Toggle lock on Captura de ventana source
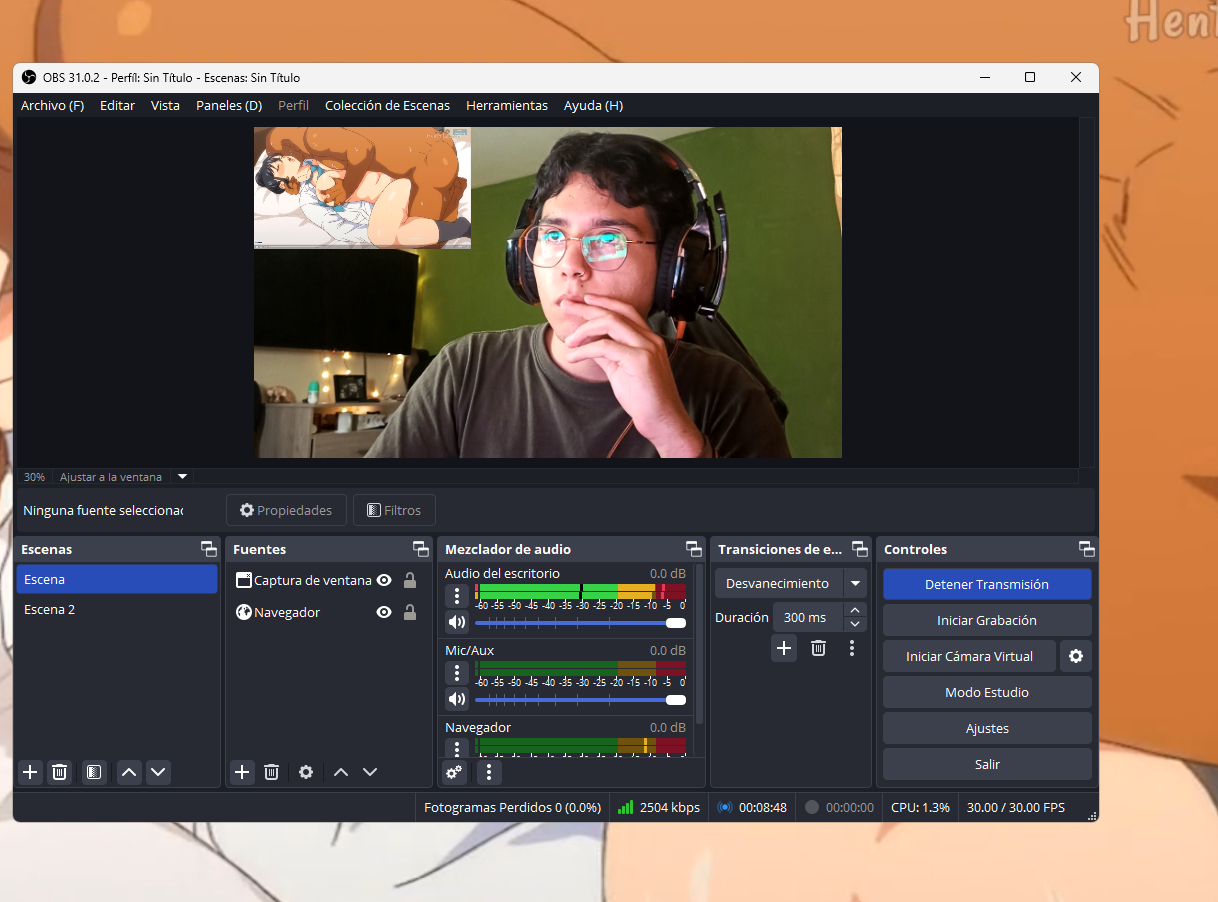Viewport: 1218px width, 902px height. click(410, 580)
